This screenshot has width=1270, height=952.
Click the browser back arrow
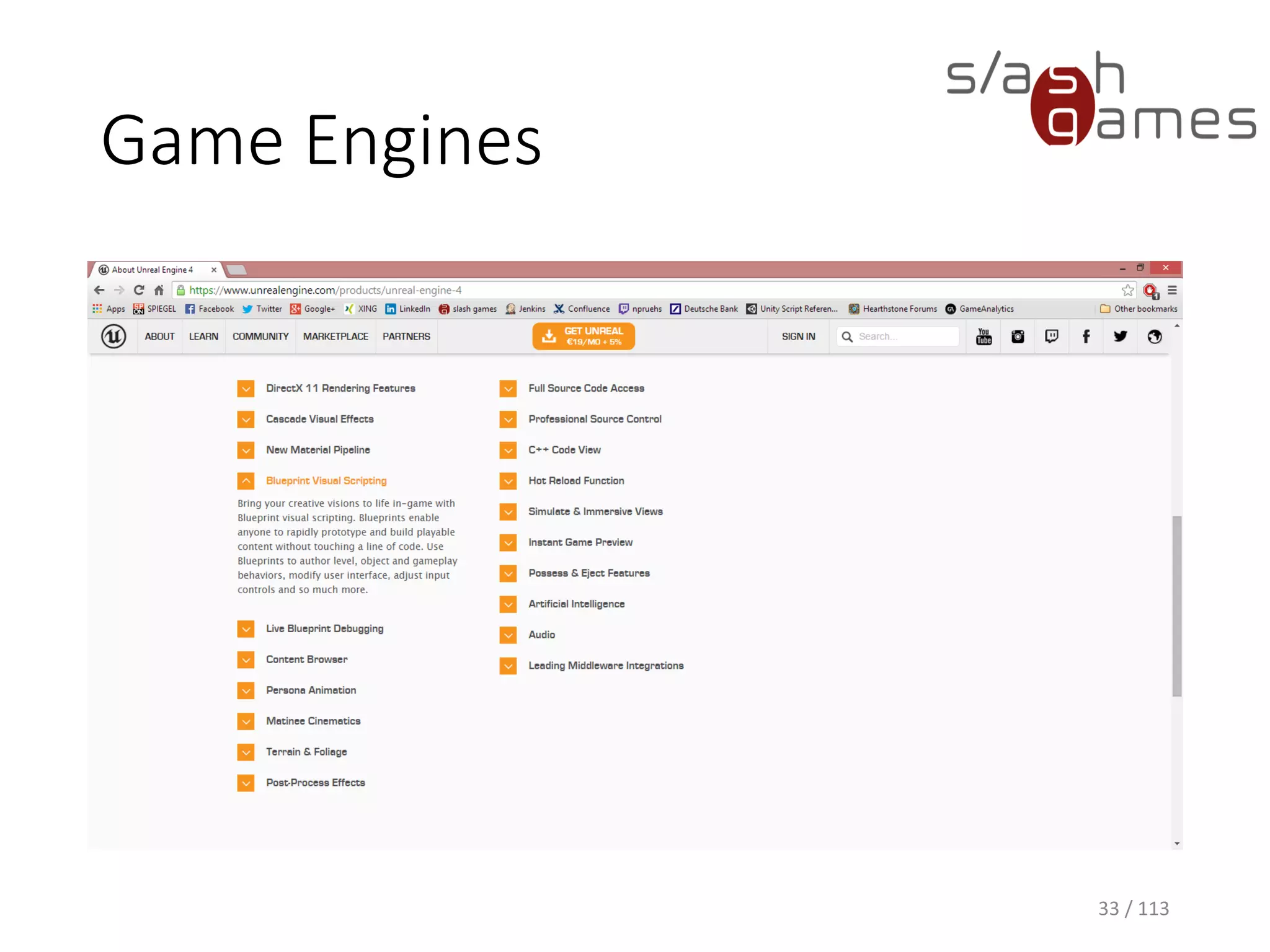[x=99, y=290]
